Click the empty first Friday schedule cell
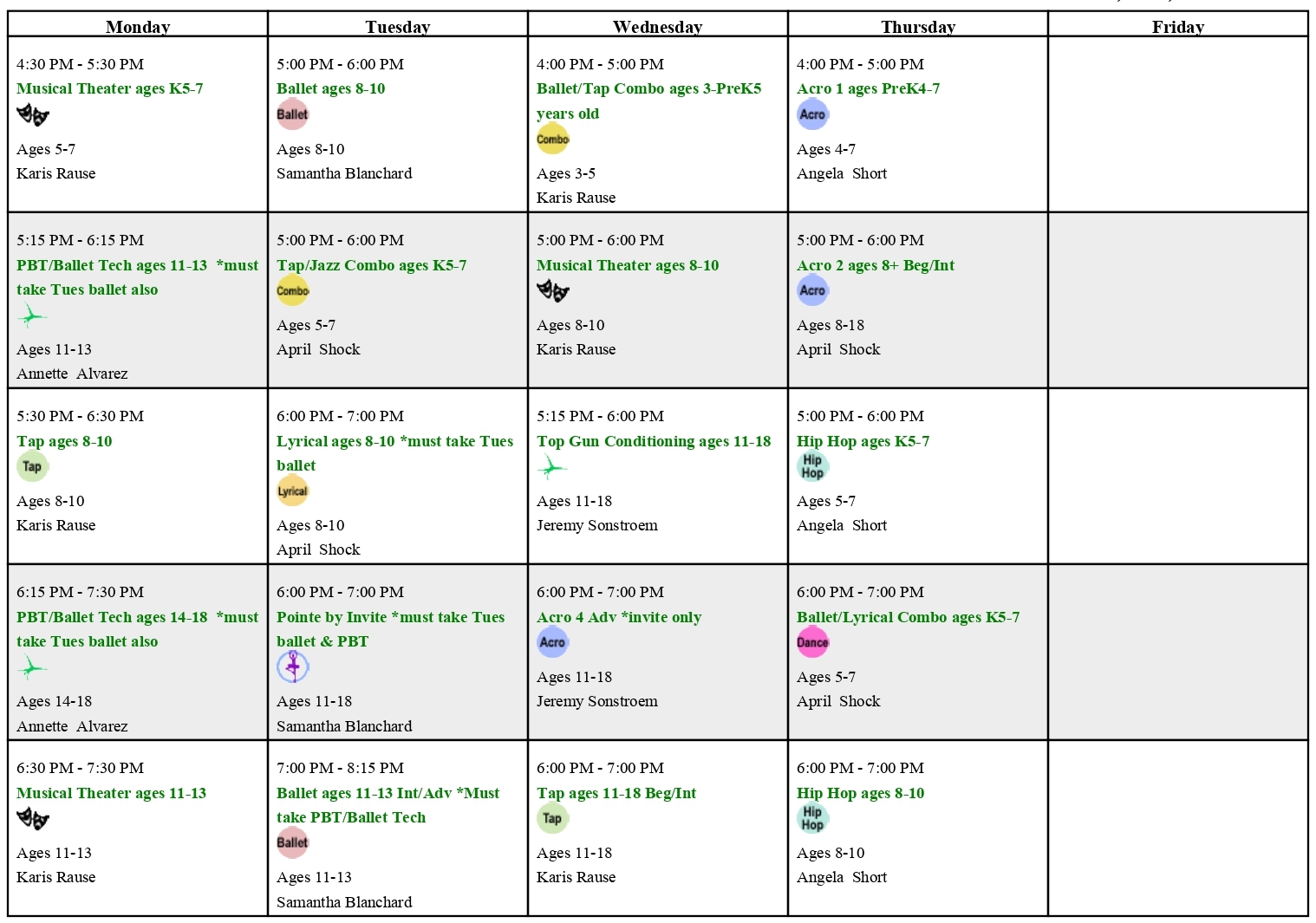Screen dimensions: 1316x923 (1178, 124)
